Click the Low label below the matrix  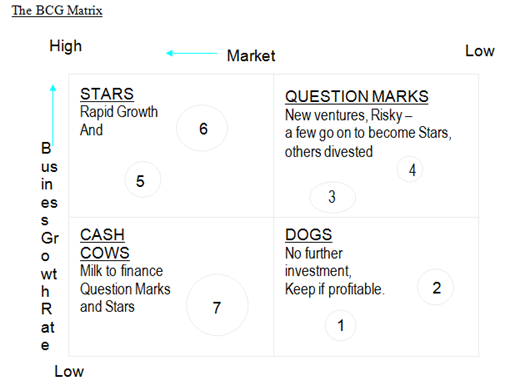(x=69, y=371)
